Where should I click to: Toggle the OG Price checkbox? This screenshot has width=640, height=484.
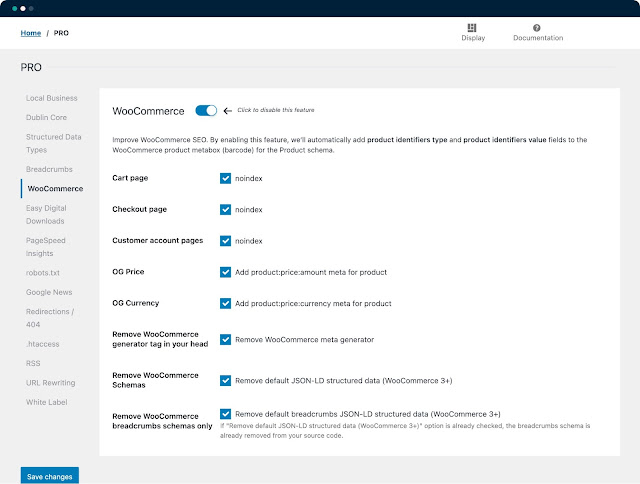coord(225,272)
